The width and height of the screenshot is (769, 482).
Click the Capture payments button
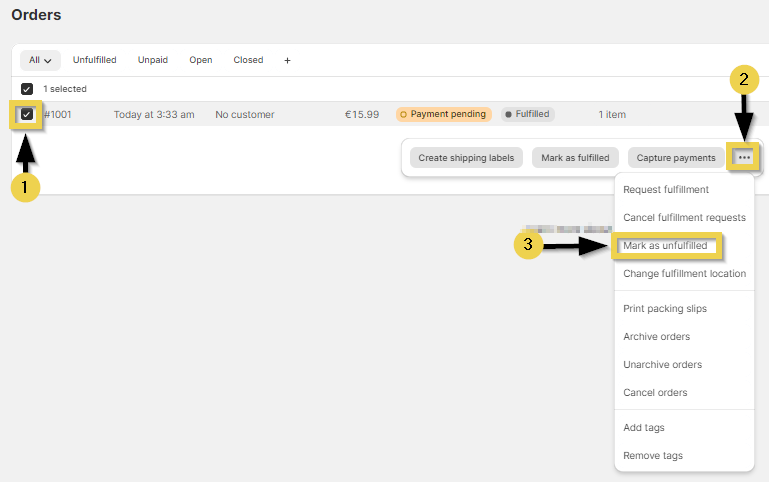(x=676, y=158)
